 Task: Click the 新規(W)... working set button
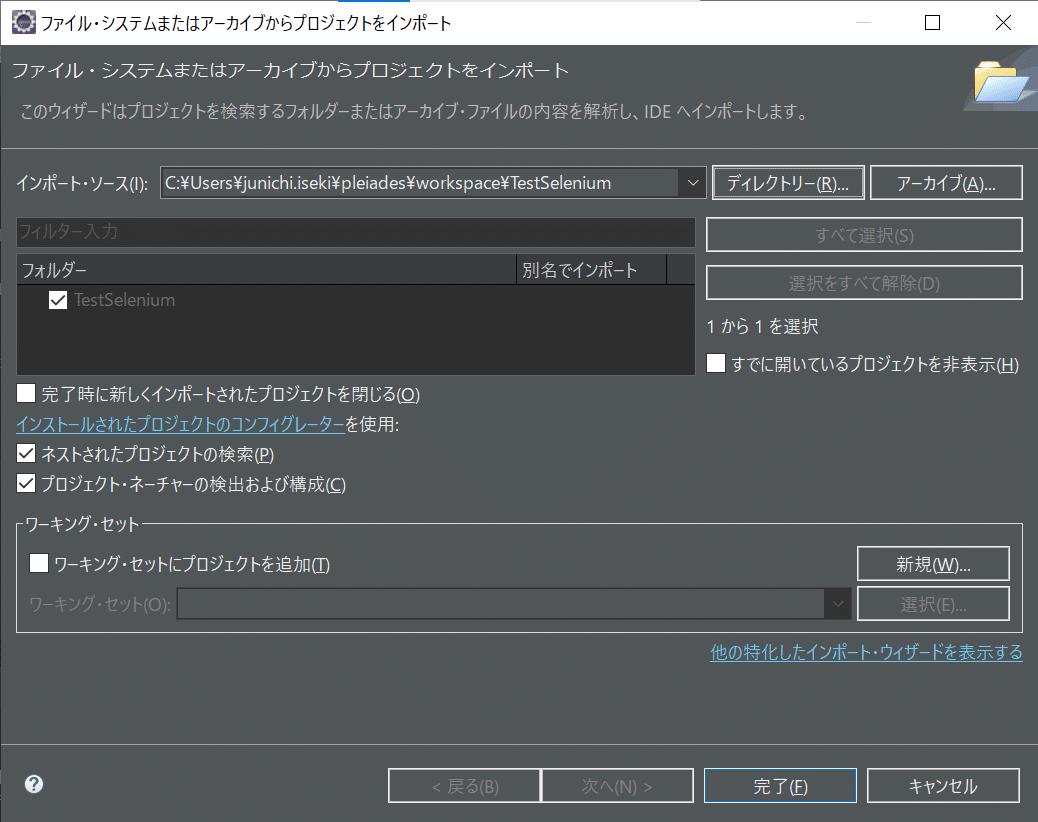(933, 564)
